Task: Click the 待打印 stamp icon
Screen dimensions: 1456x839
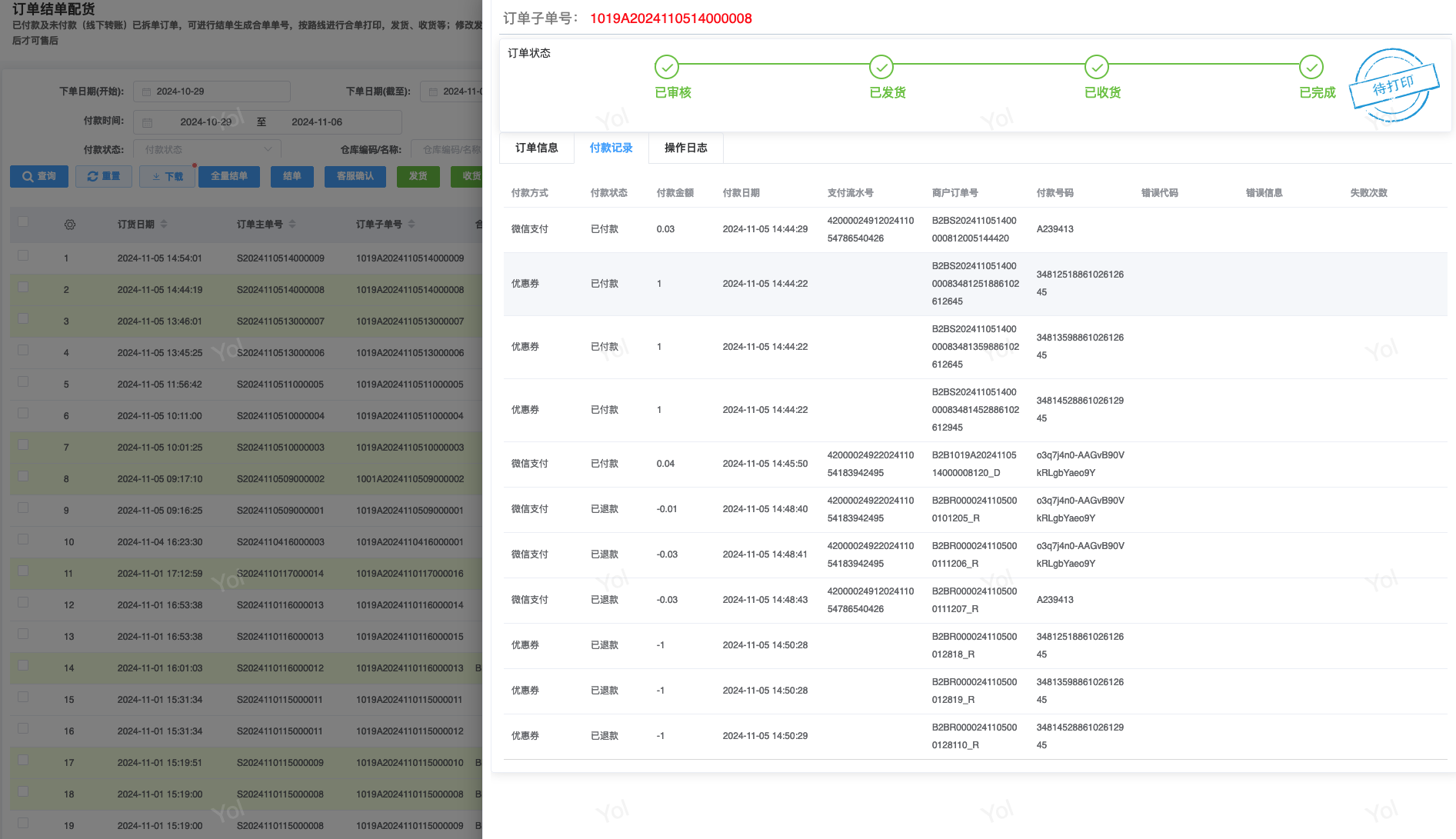Action: click(1394, 85)
